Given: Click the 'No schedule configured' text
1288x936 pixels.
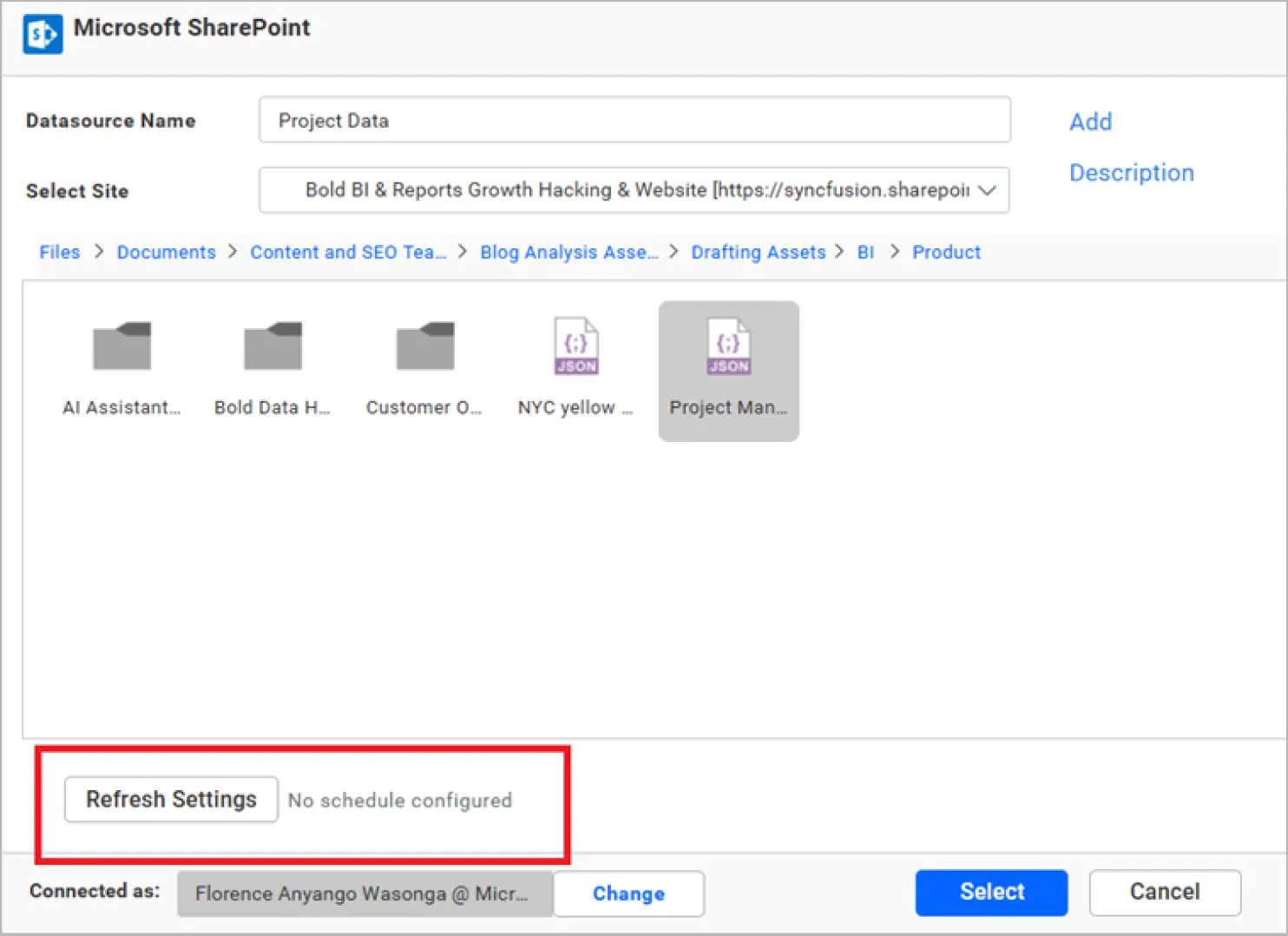Looking at the screenshot, I should click(x=400, y=801).
